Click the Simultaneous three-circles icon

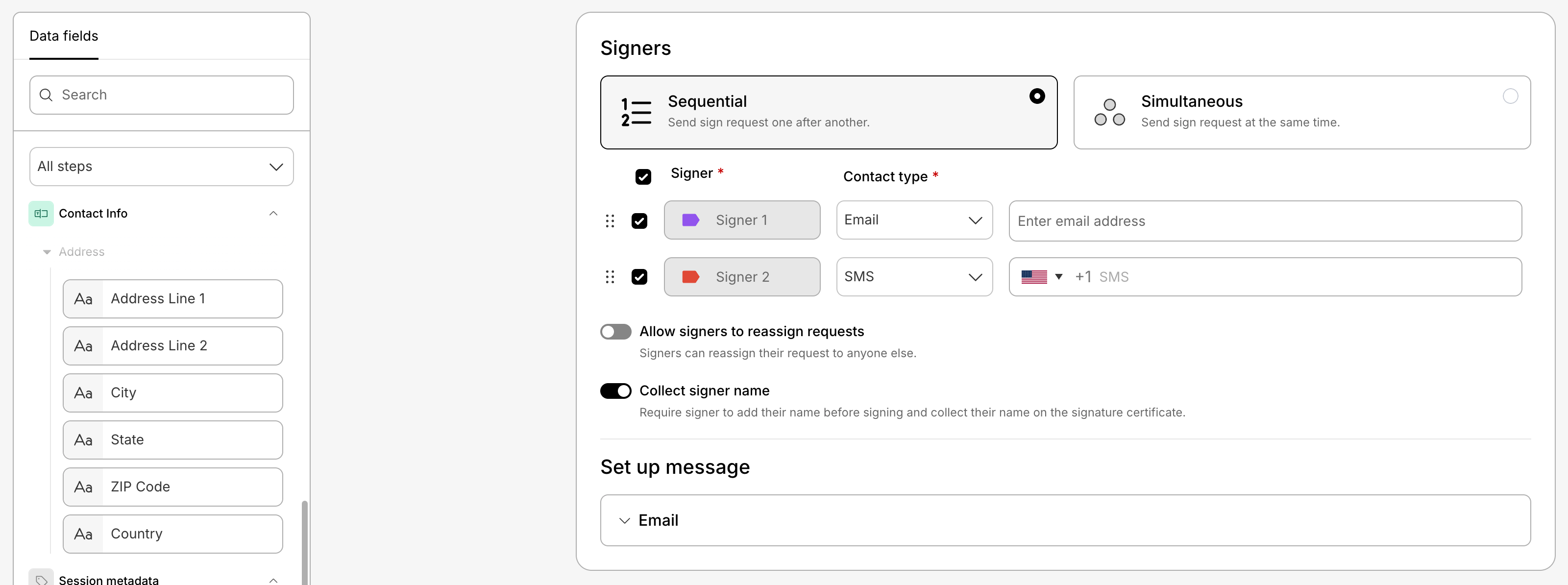tap(1109, 113)
